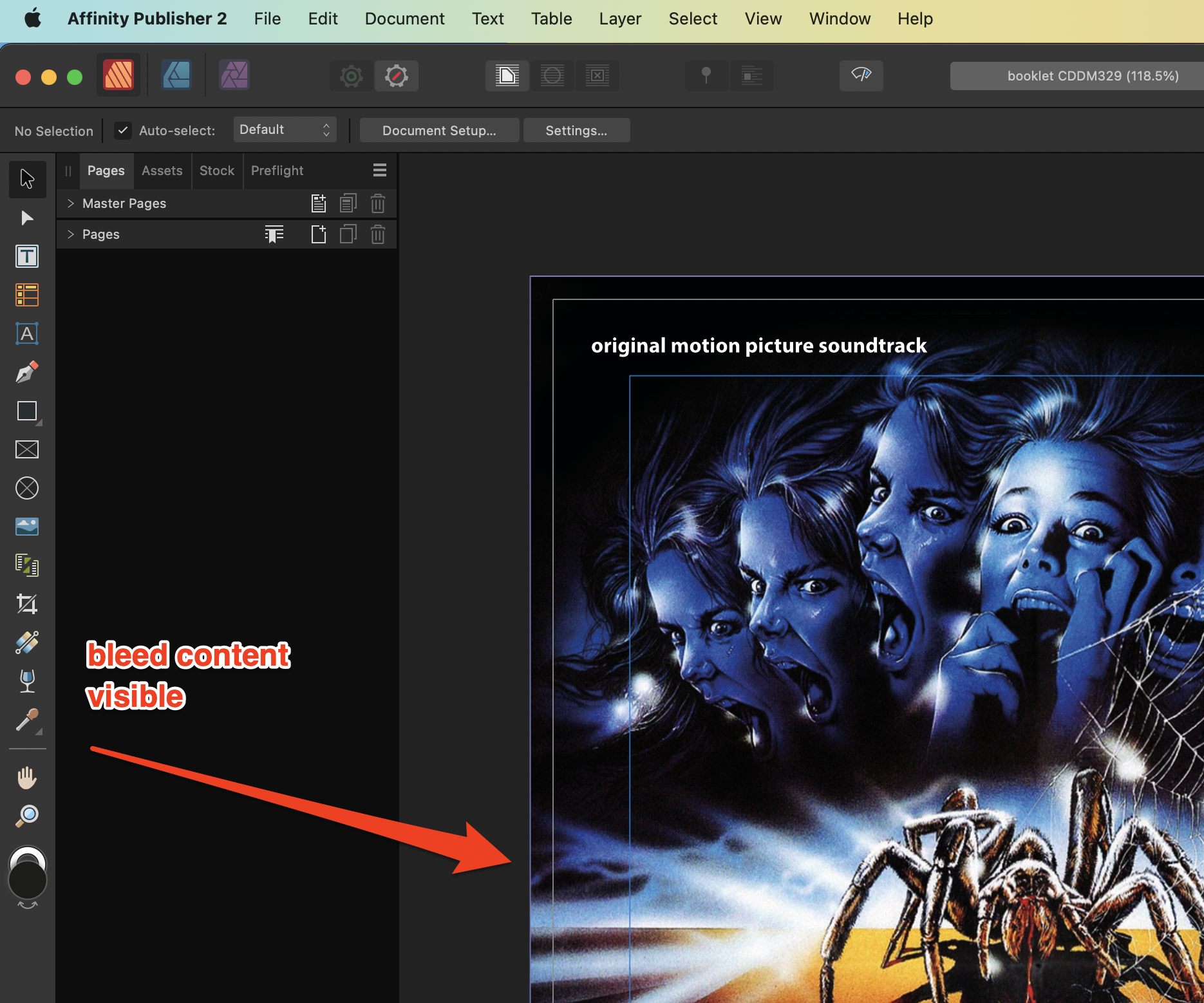The image size is (1204, 1003).
Task: Switch to Publisher persona
Action: coord(118,75)
